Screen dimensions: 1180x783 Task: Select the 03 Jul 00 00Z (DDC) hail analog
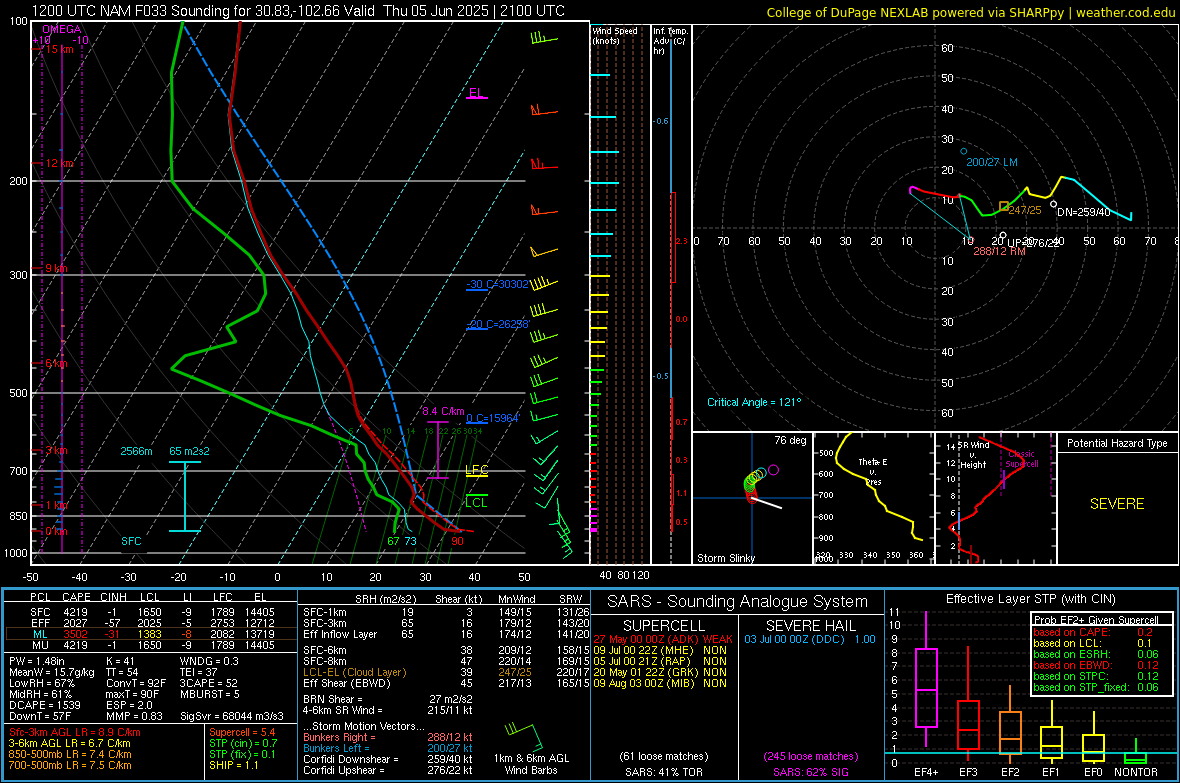(x=810, y=639)
